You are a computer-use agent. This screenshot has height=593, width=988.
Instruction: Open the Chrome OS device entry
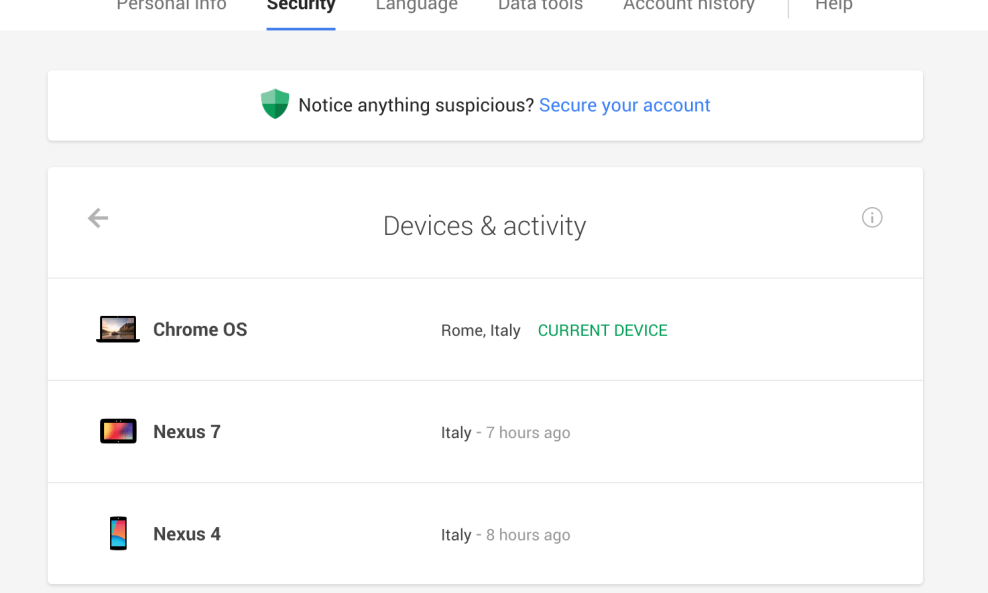485,329
